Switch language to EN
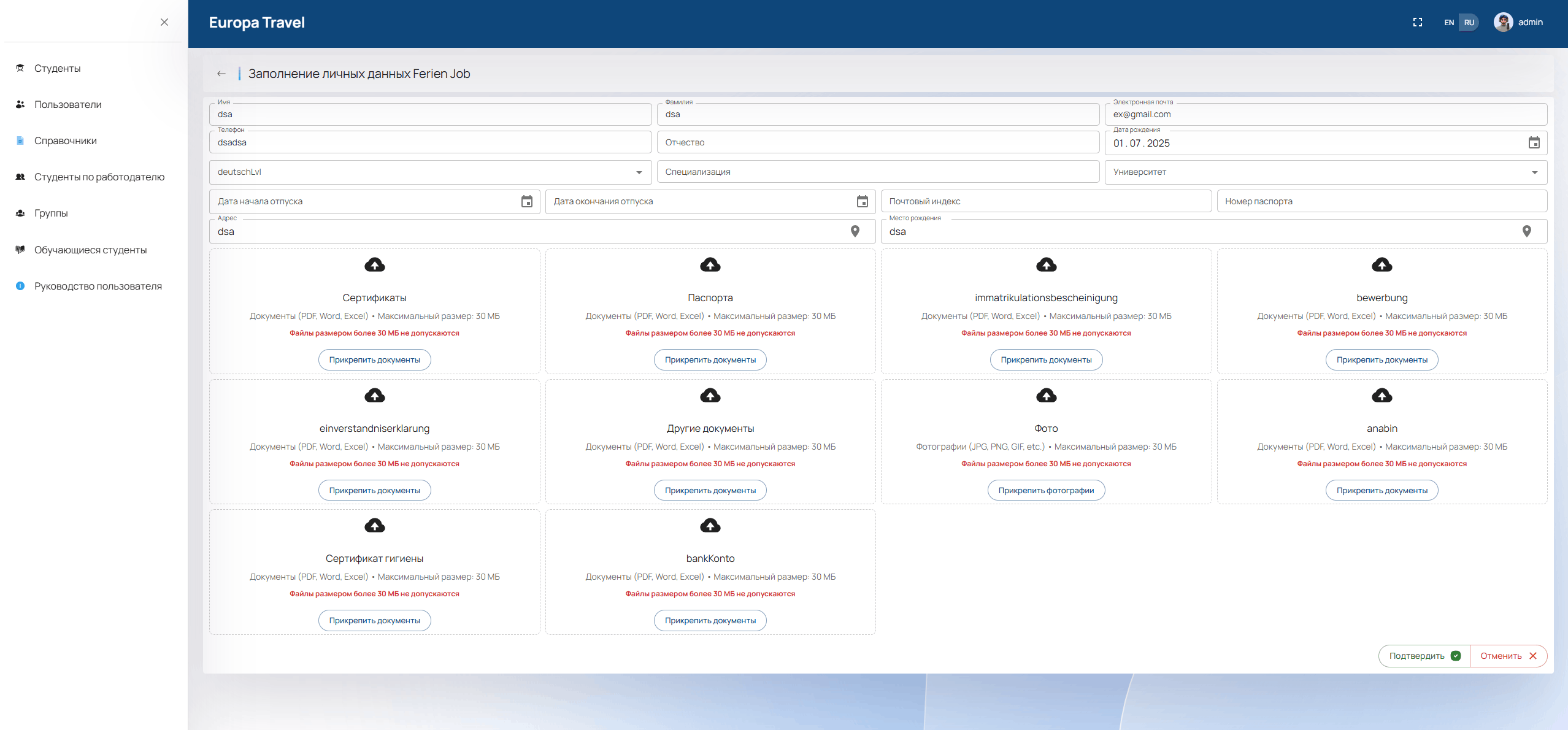The width and height of the screenshot is (1568, 730). 1449,23
